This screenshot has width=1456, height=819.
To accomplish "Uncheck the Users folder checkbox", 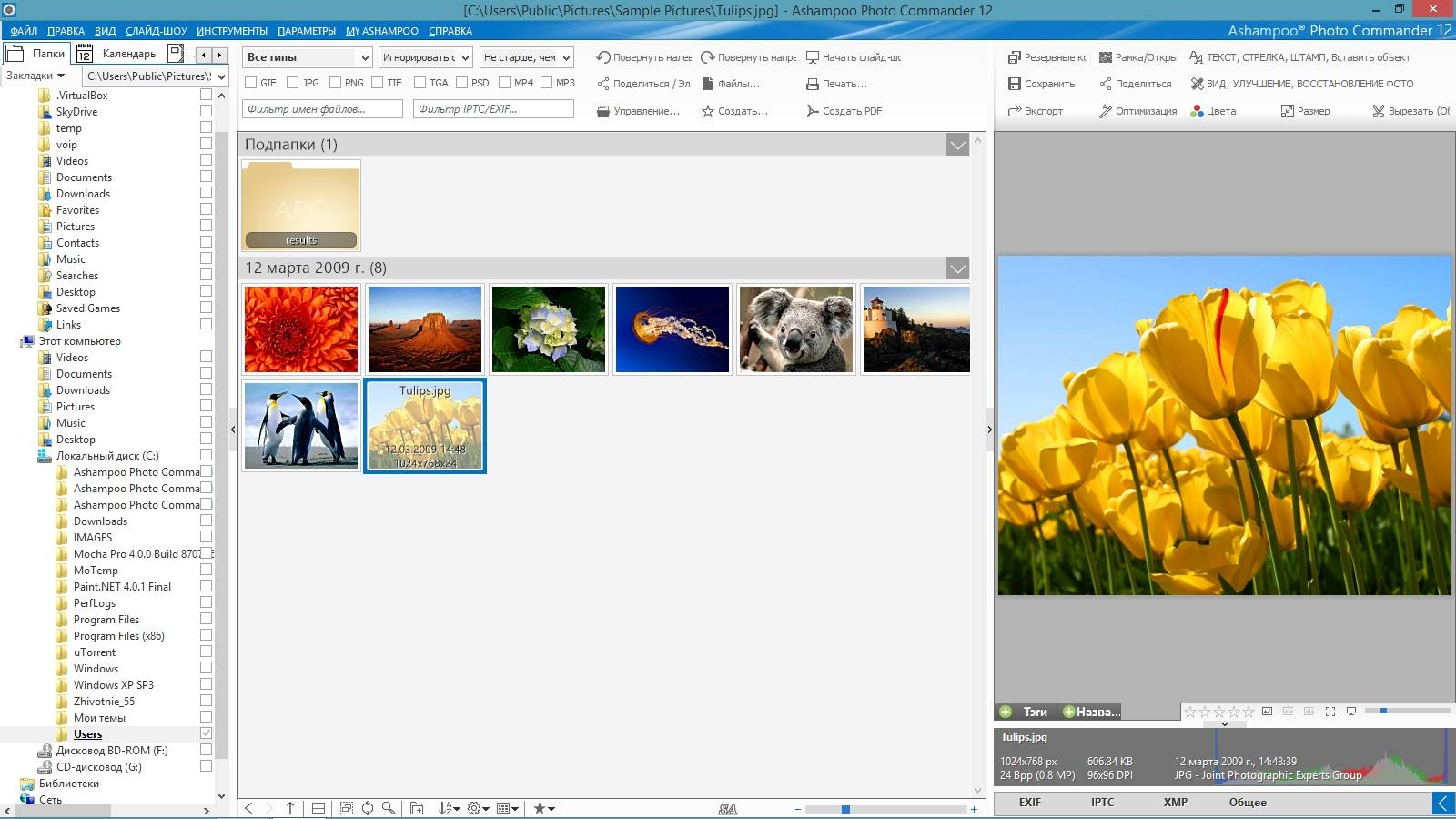I will (206, 733).
